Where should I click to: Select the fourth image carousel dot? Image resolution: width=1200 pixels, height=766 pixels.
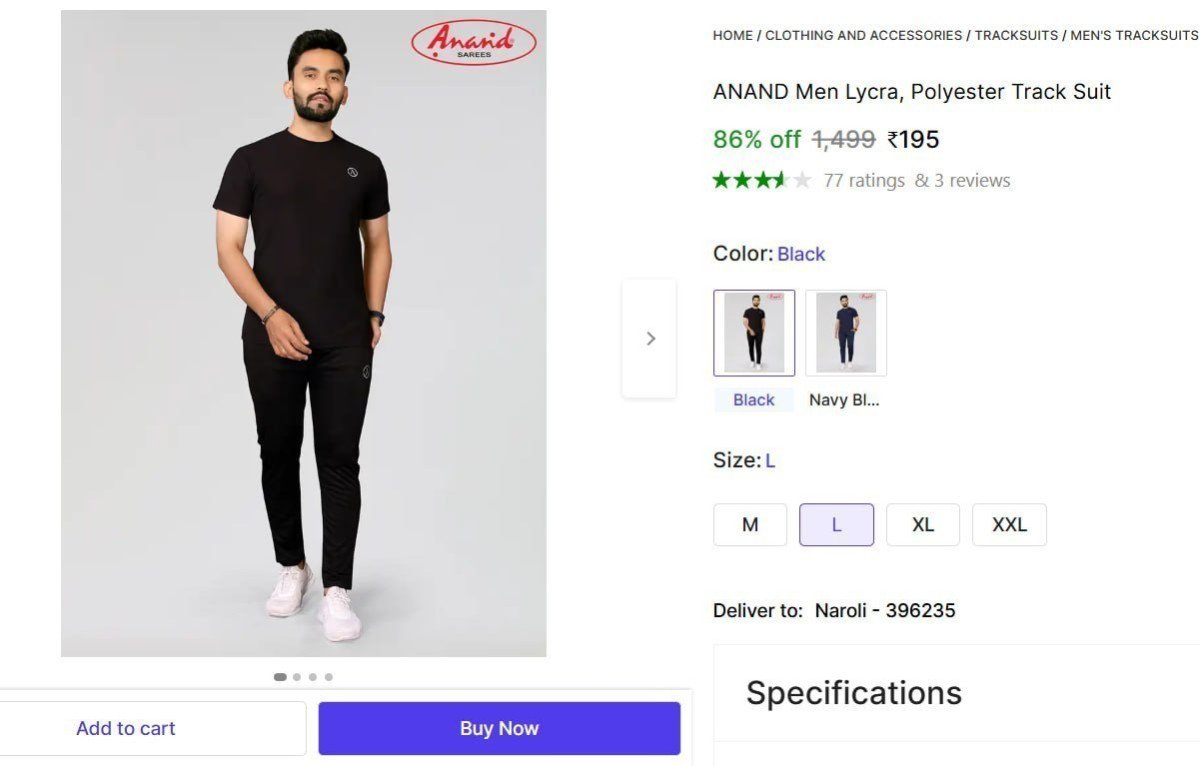pyautogui.click(x=329, y=677)
